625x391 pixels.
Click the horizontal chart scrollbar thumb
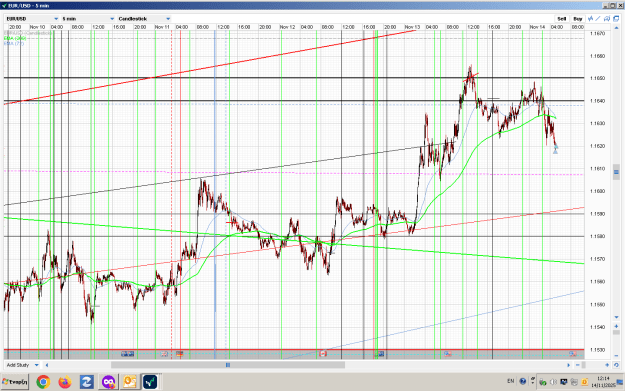click(x=228, y=365)
